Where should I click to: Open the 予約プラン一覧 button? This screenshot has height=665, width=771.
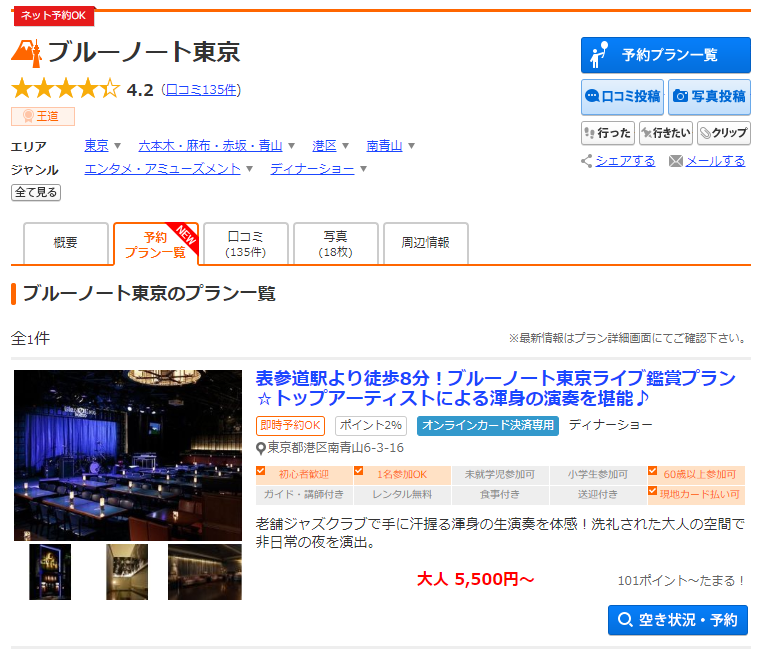(665, 55)
